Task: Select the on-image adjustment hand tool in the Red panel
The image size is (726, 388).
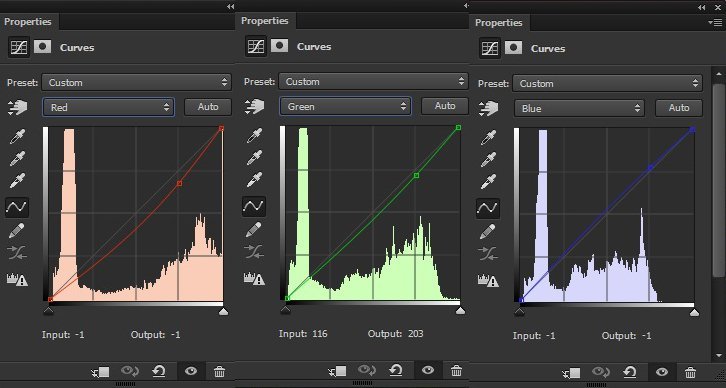Action: [x=18, y=107]
